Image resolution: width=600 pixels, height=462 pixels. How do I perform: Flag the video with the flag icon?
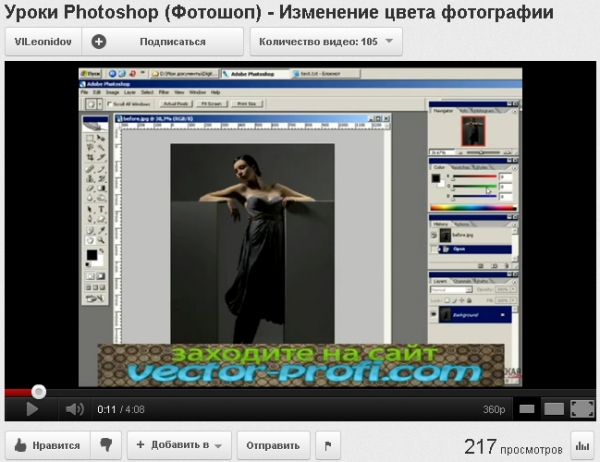pos(328,445)
